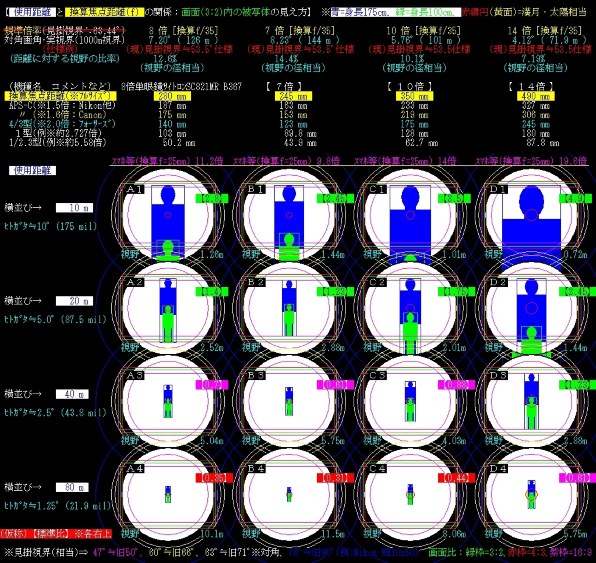Pick the A3 view circle at 40 m
The height and width of the screenshot is (563, 596).
pyautogui.click(x=168, y=400)
